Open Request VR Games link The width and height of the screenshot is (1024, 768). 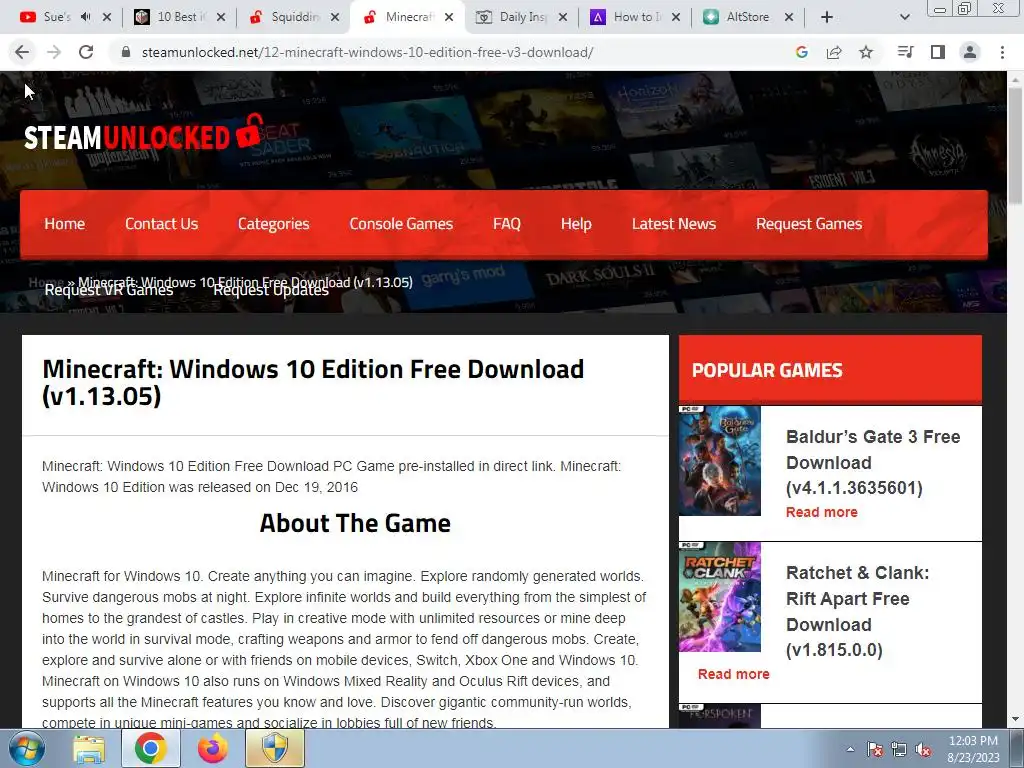tap(109, 291)
